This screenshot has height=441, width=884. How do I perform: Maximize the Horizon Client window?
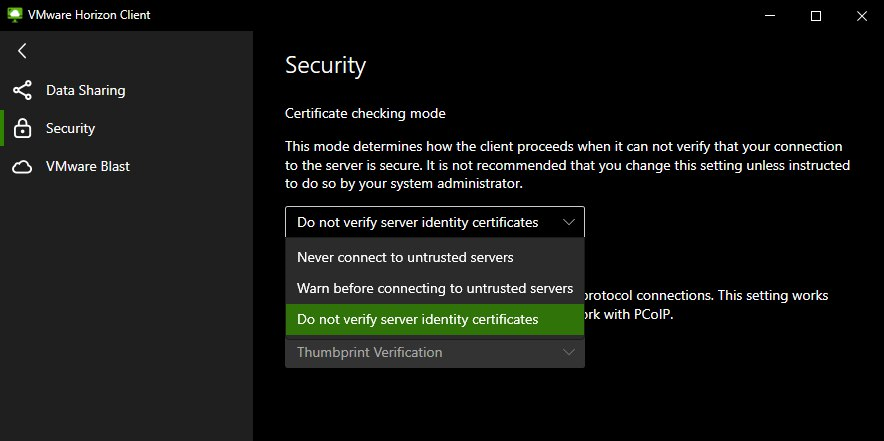[815, 15]
